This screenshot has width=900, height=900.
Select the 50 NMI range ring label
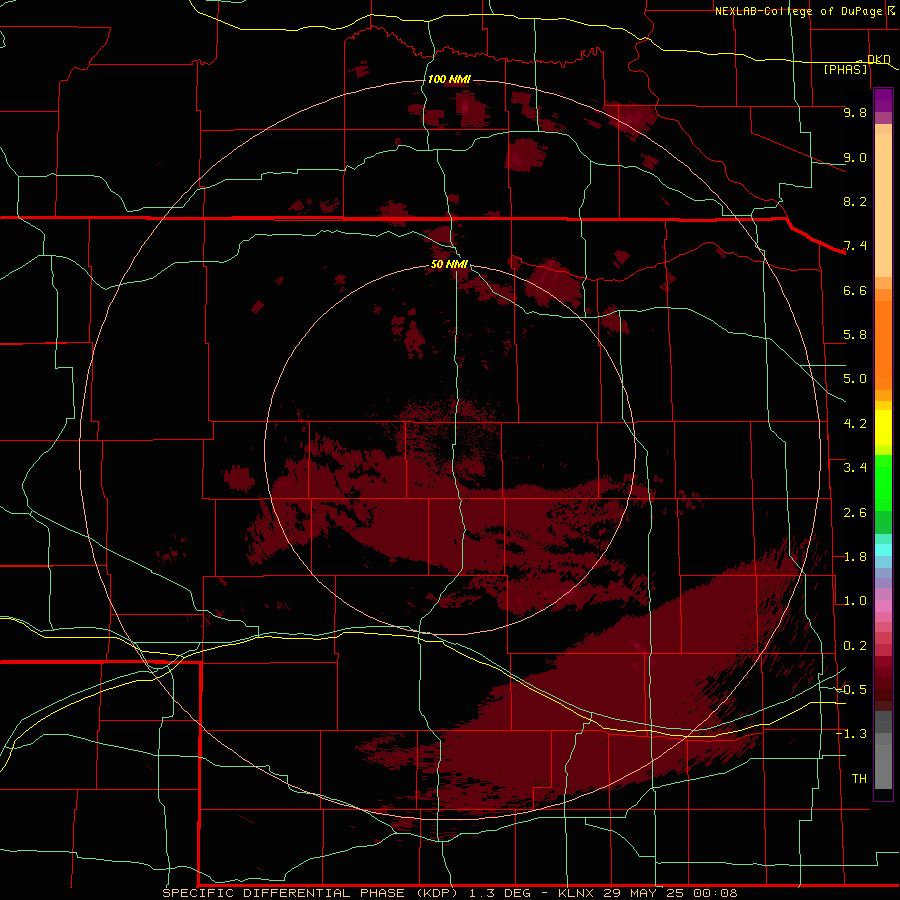click(x=449, y=264)
